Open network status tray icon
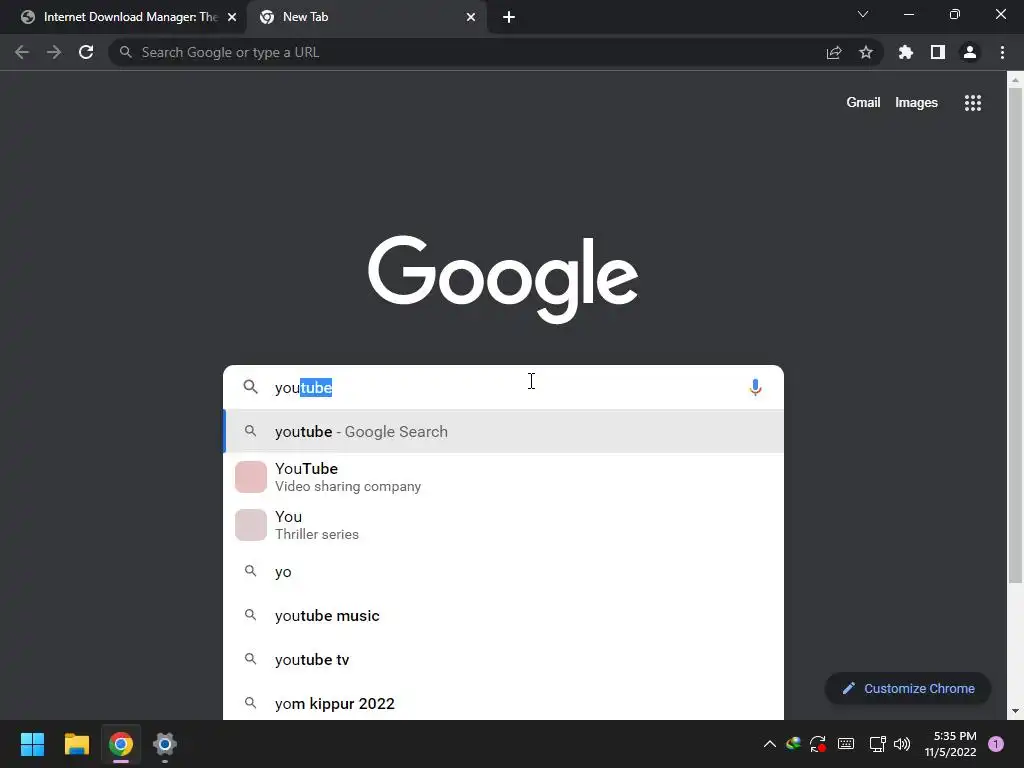Image resolution: width=1024 pixels, height=768 pixels. pyautogui.click(x=878, y=744)
